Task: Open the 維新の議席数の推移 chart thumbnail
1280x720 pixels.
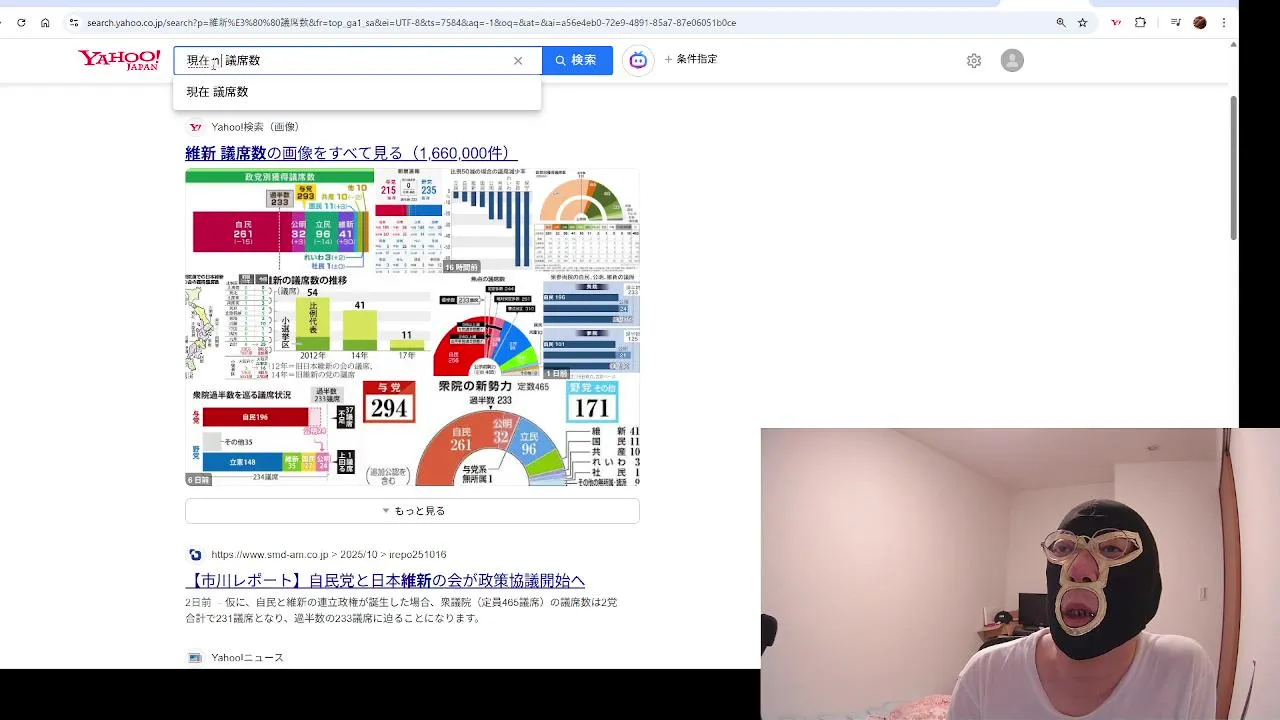Action: (351, 325)
